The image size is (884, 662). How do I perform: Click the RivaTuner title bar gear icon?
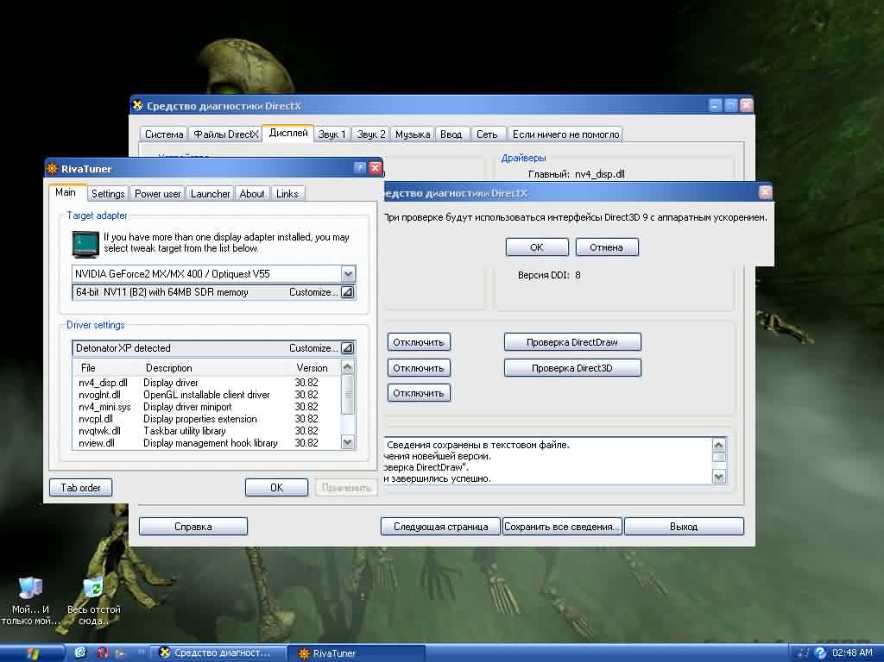pos(53,169)
